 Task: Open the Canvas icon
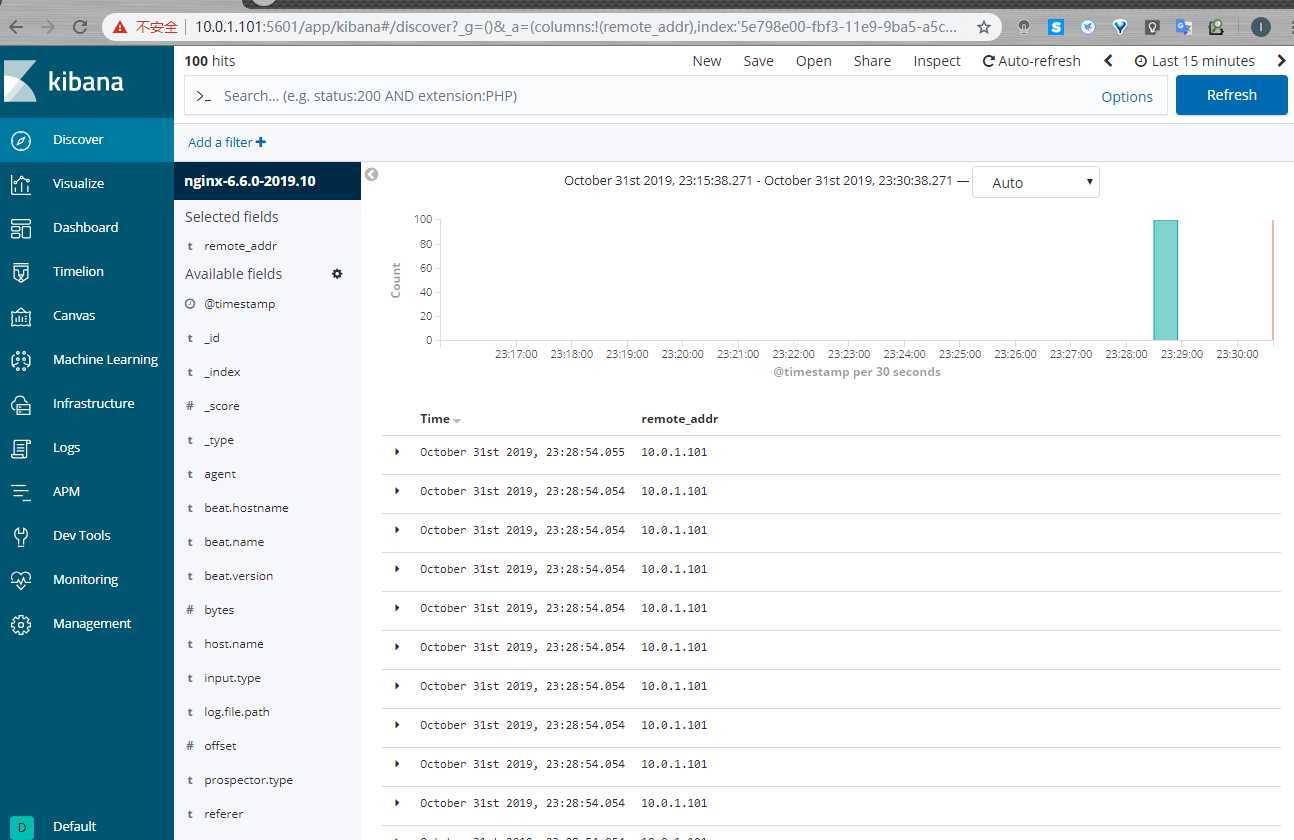pos(21,316)
